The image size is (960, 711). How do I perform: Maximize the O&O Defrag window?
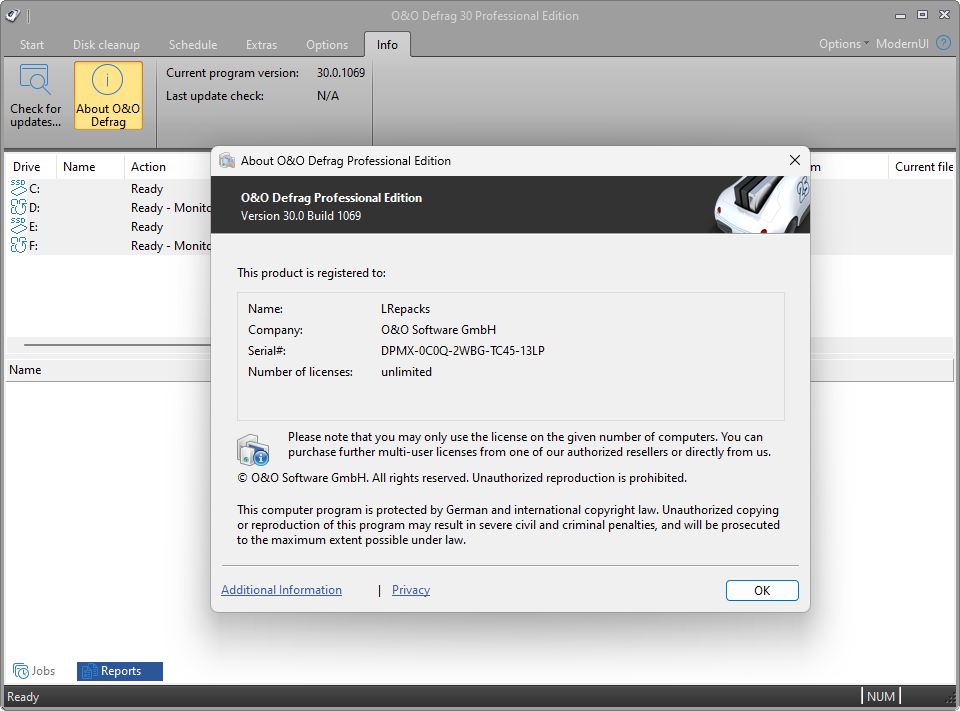tap(922, 15)
